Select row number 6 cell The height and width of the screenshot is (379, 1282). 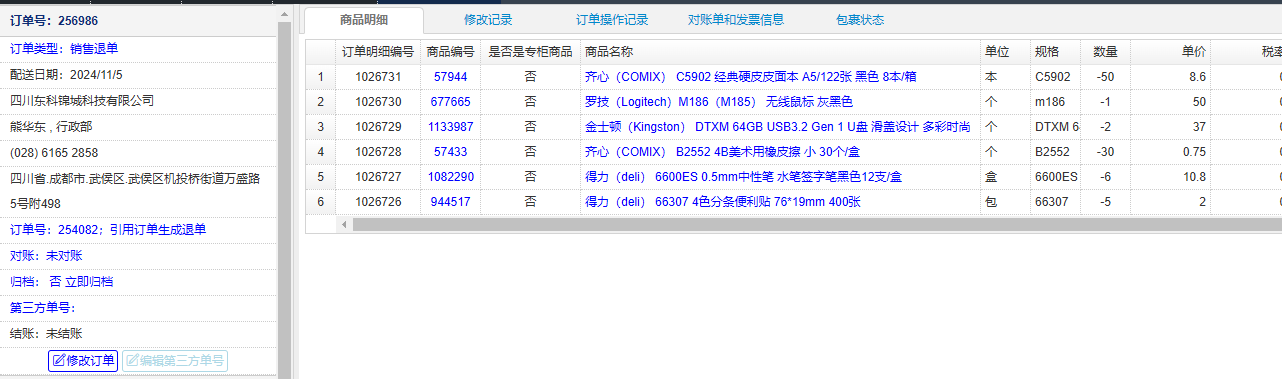[320, 202]
